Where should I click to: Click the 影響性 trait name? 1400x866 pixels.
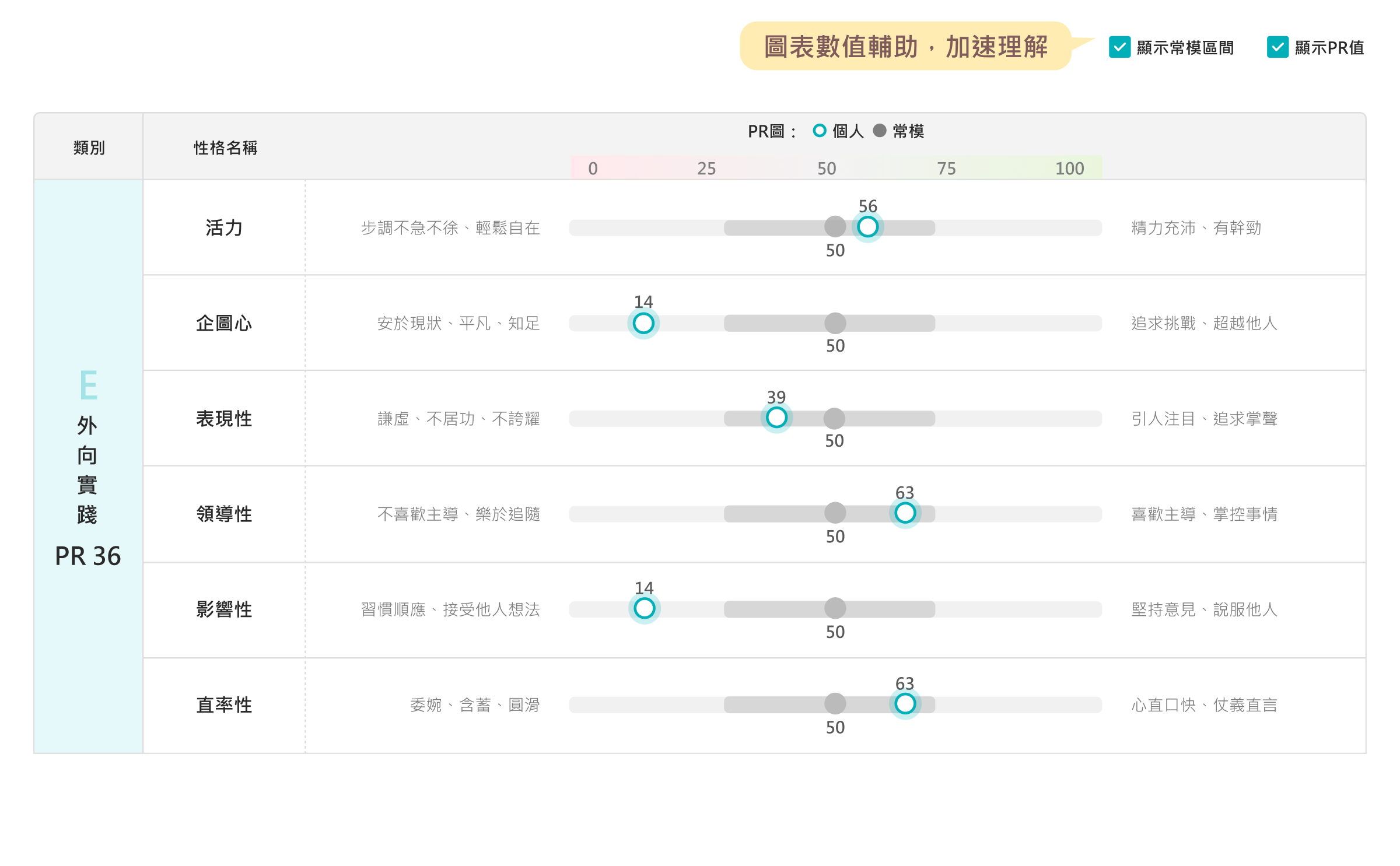(224, 609)
